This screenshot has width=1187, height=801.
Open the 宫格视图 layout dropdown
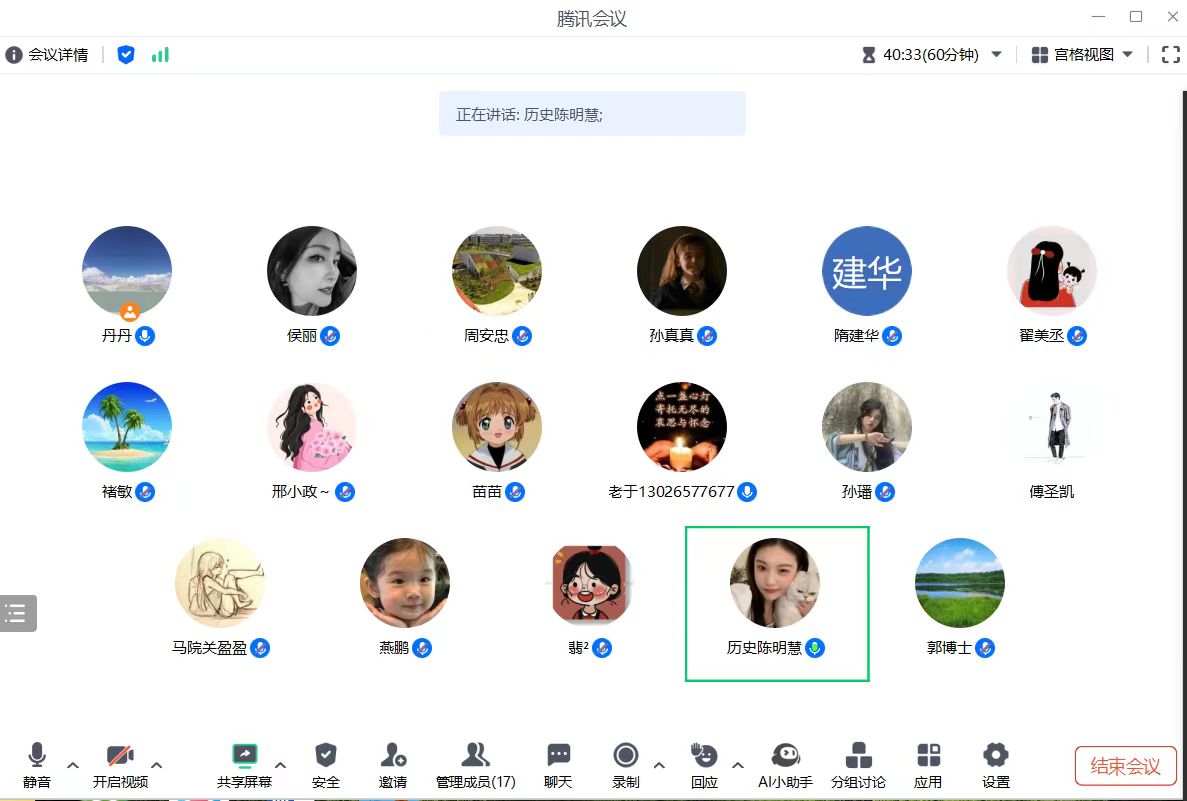coord(1083,55)
